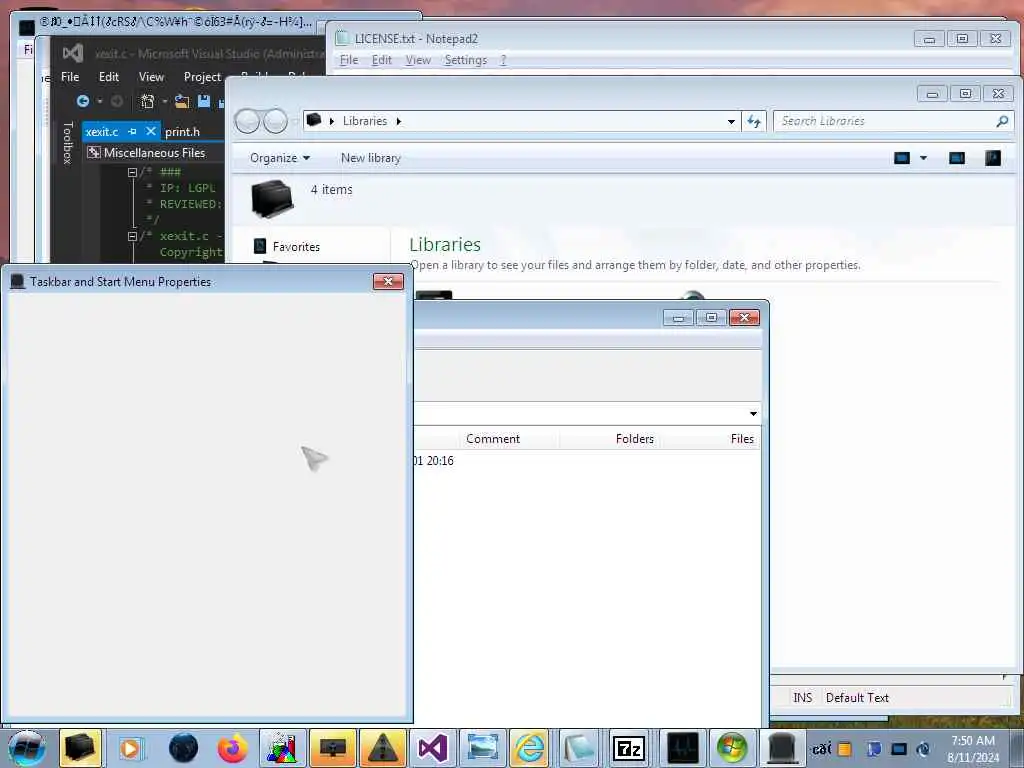Viewport: 1024px width, 768px height.
Task: Open Visual Studio taskbar icon
Action: coord(432,748)
